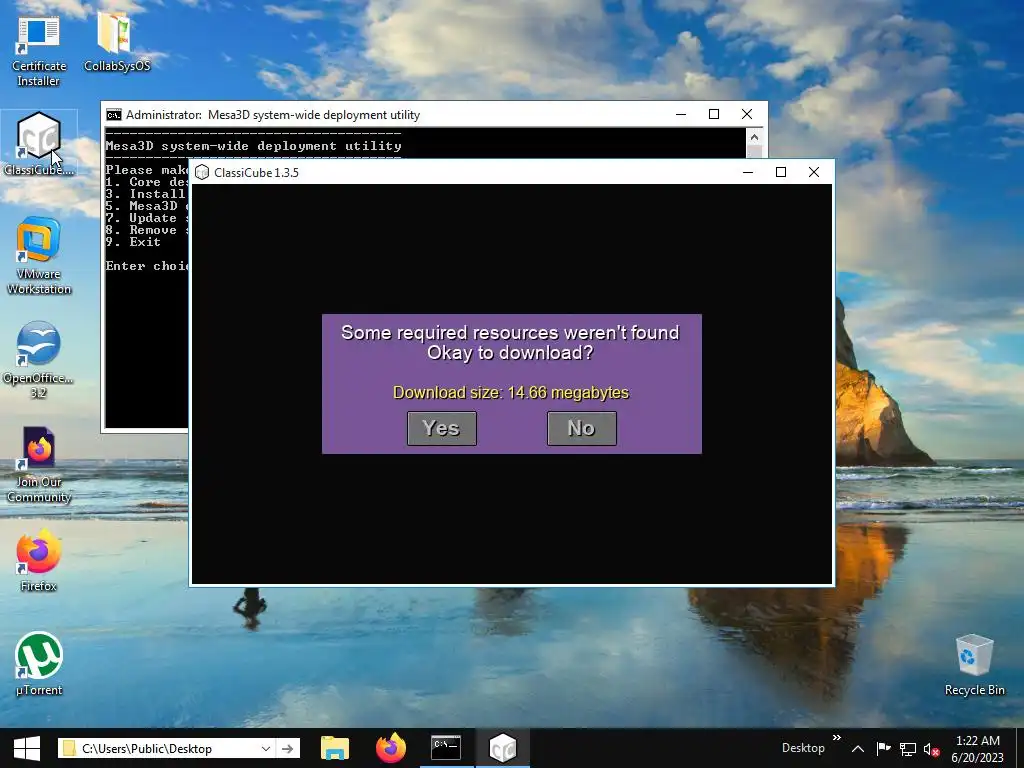Open File Explorer from taskbar
This screenshot has height=768, width=1024.
(335, 748)
